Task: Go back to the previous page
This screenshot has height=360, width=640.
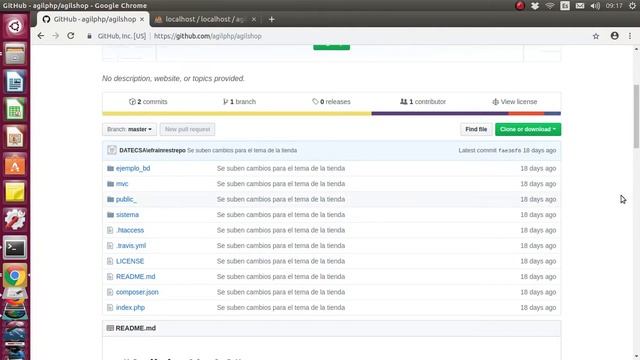Action: [x=40, y=36]
